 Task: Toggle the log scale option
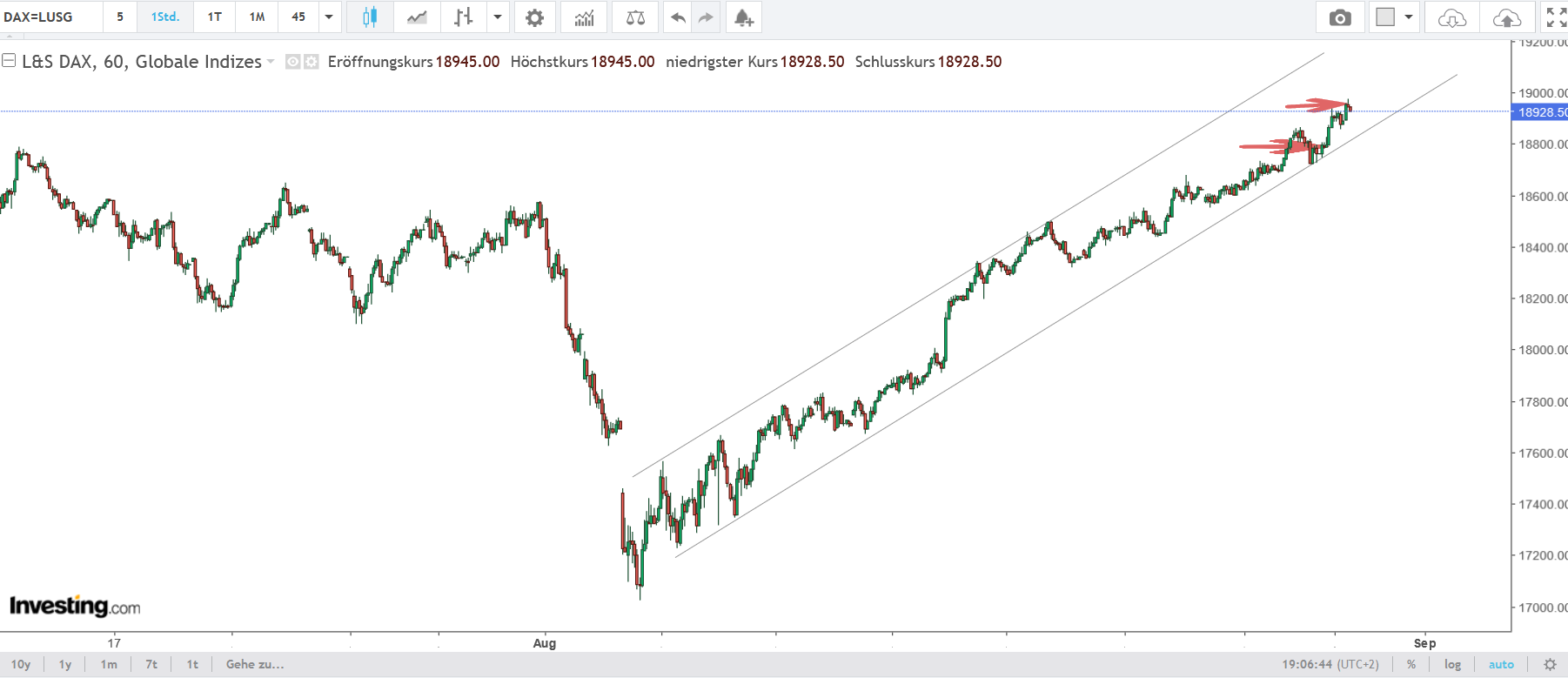pos(1452,664)
